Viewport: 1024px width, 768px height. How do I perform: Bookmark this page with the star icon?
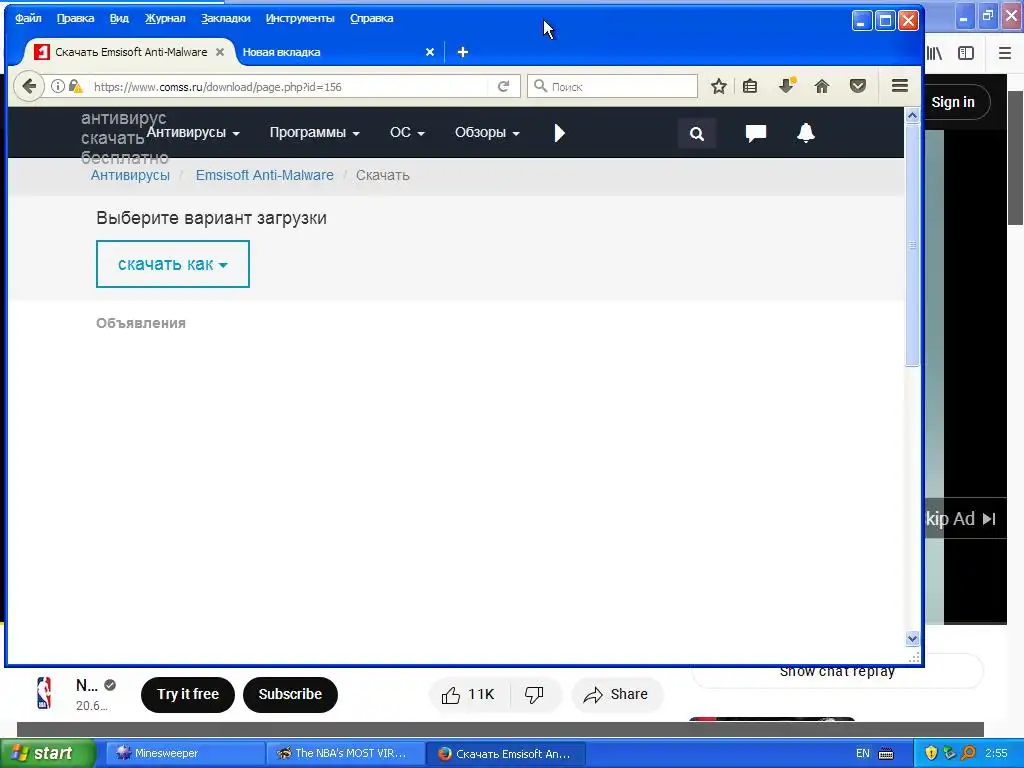(718, 86)
